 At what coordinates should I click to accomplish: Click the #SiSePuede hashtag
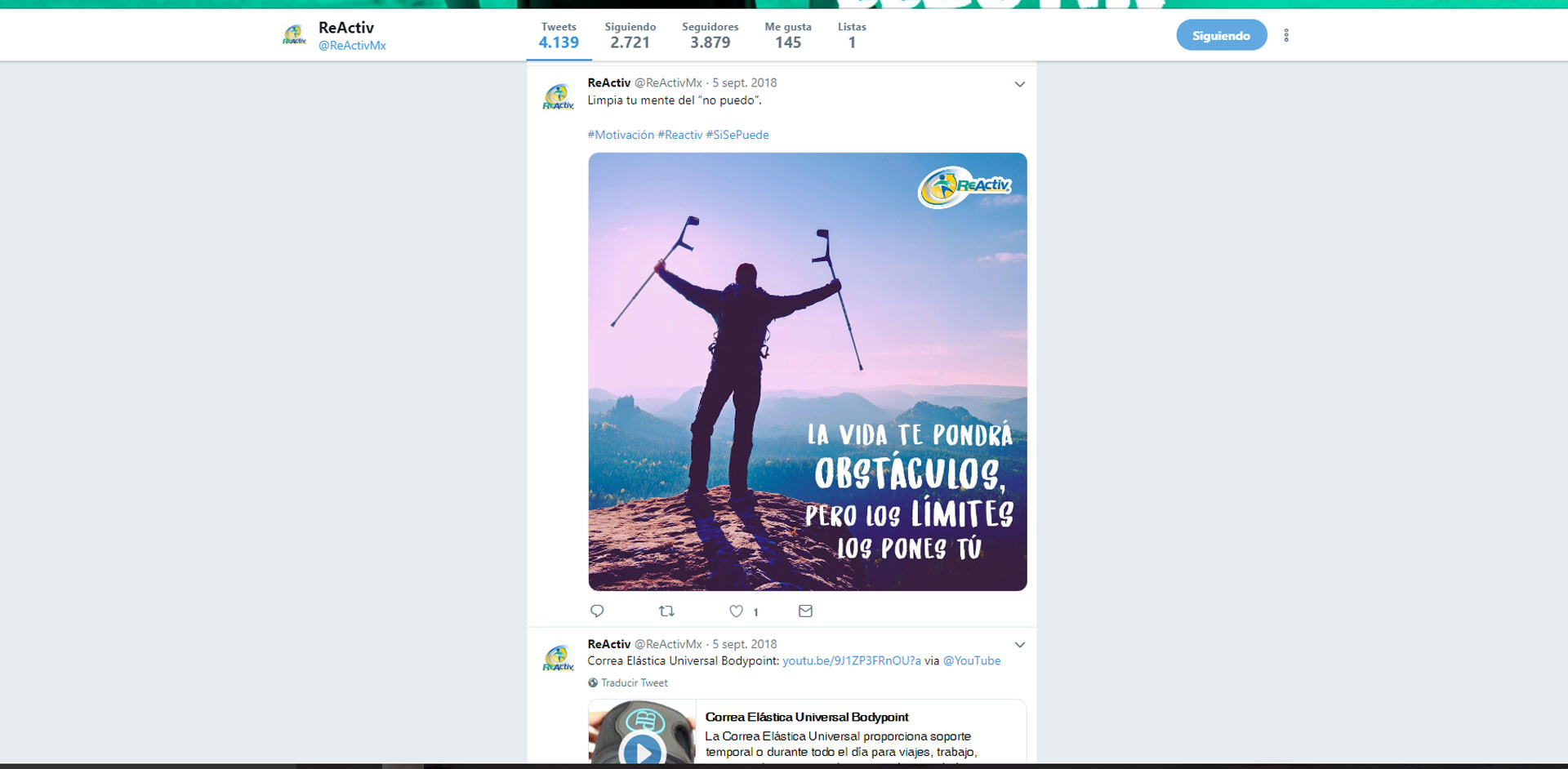pyautogui.click(x=737, y=135)
